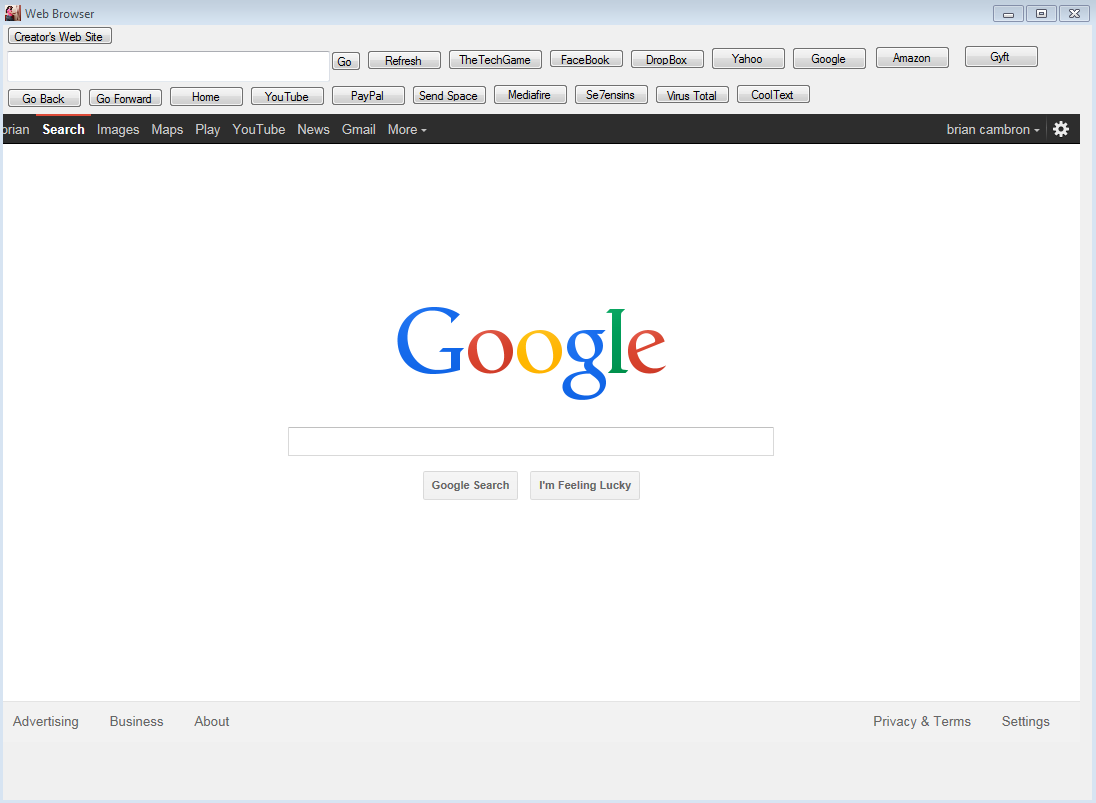Open Play in Google nav bar
Image resolution: width=1096 pixels, height=803 pixels.
click(x=208, y=129)
